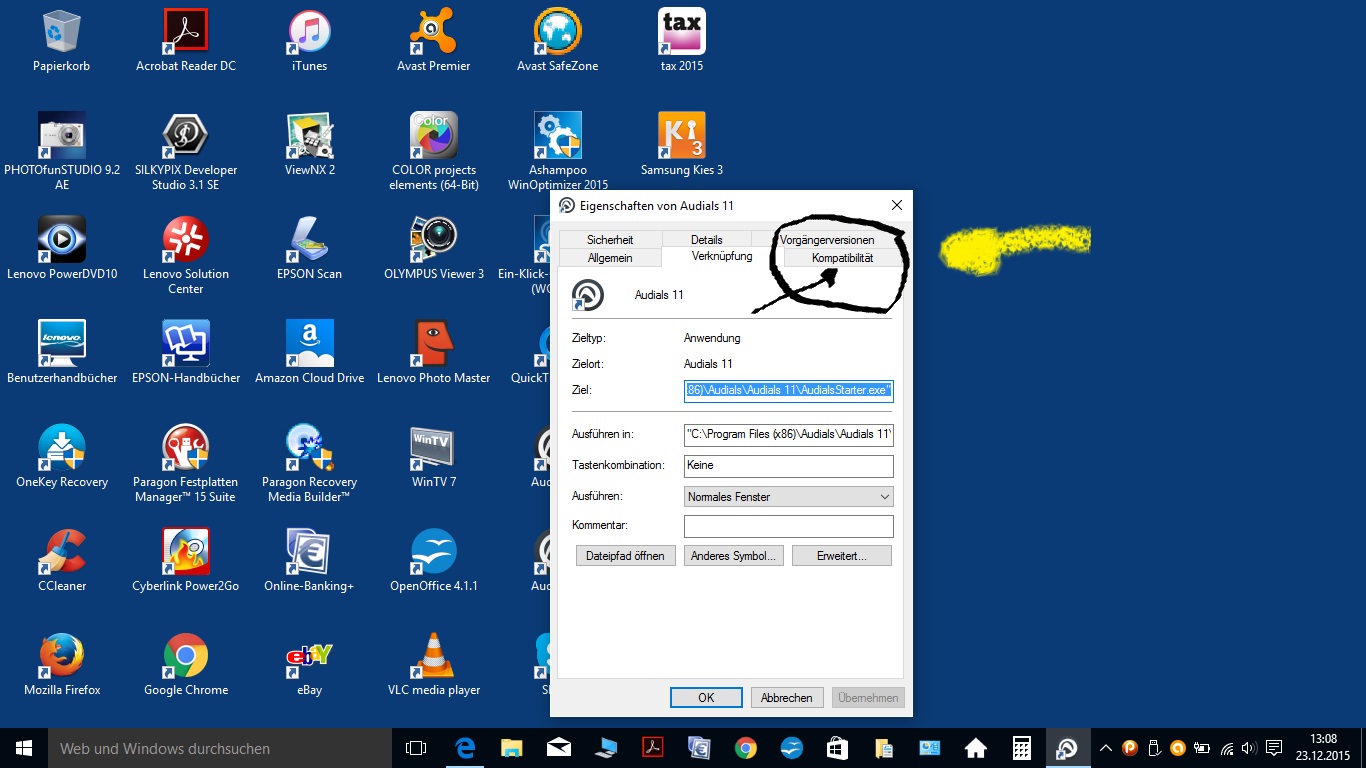Select VLC media player shortcut
Screen dimensions: 1366x768
pyautogui.click(x=434, y=665)
